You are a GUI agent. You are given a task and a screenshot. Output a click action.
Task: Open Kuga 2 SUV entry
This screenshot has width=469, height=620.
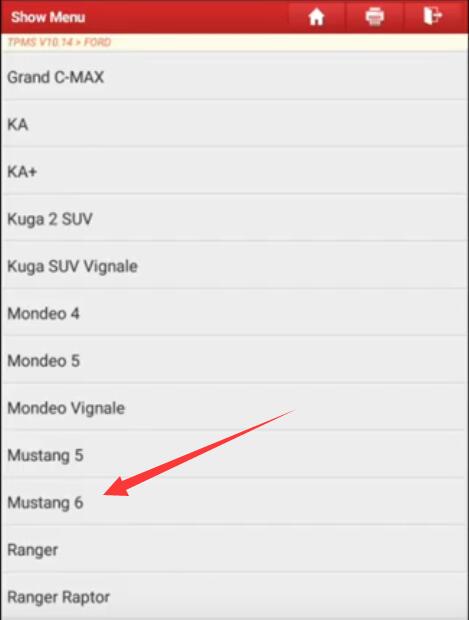point(234,219)
